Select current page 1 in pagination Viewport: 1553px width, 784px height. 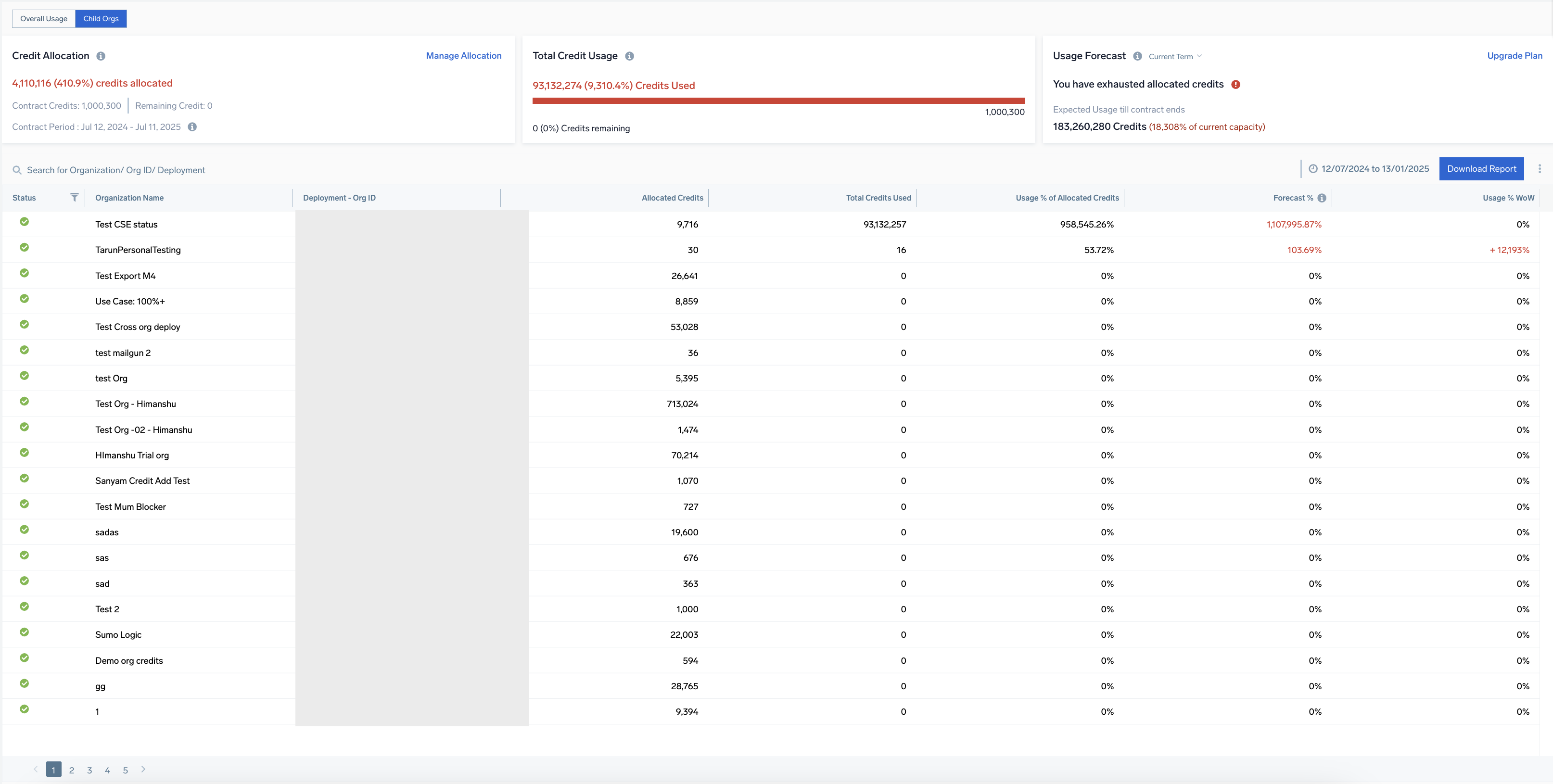point(54,770)
